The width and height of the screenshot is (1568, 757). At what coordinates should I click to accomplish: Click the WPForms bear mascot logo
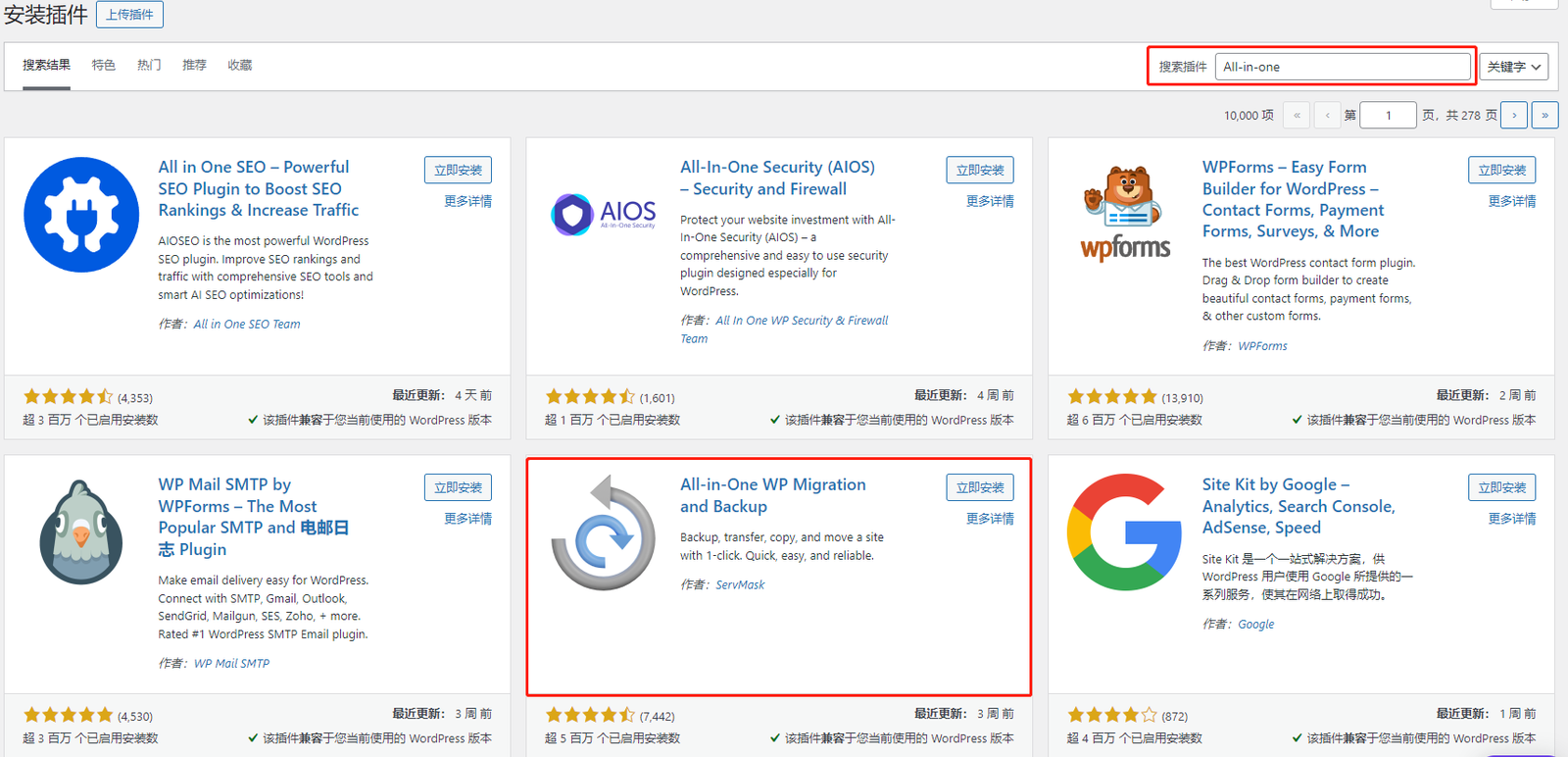[x=1125, y=213]
